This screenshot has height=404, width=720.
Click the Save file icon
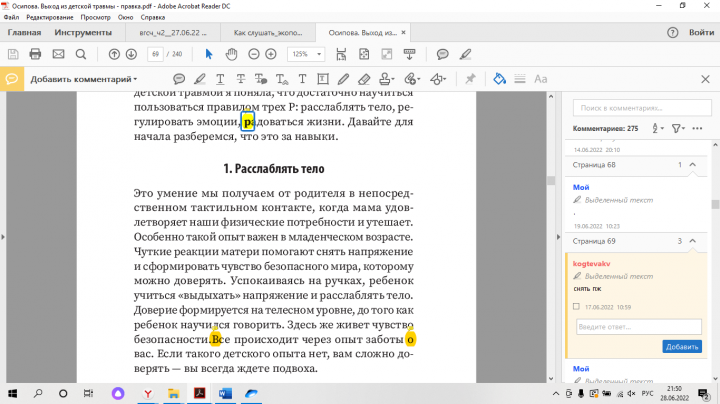pyautogui.click(x=13, y=54)
